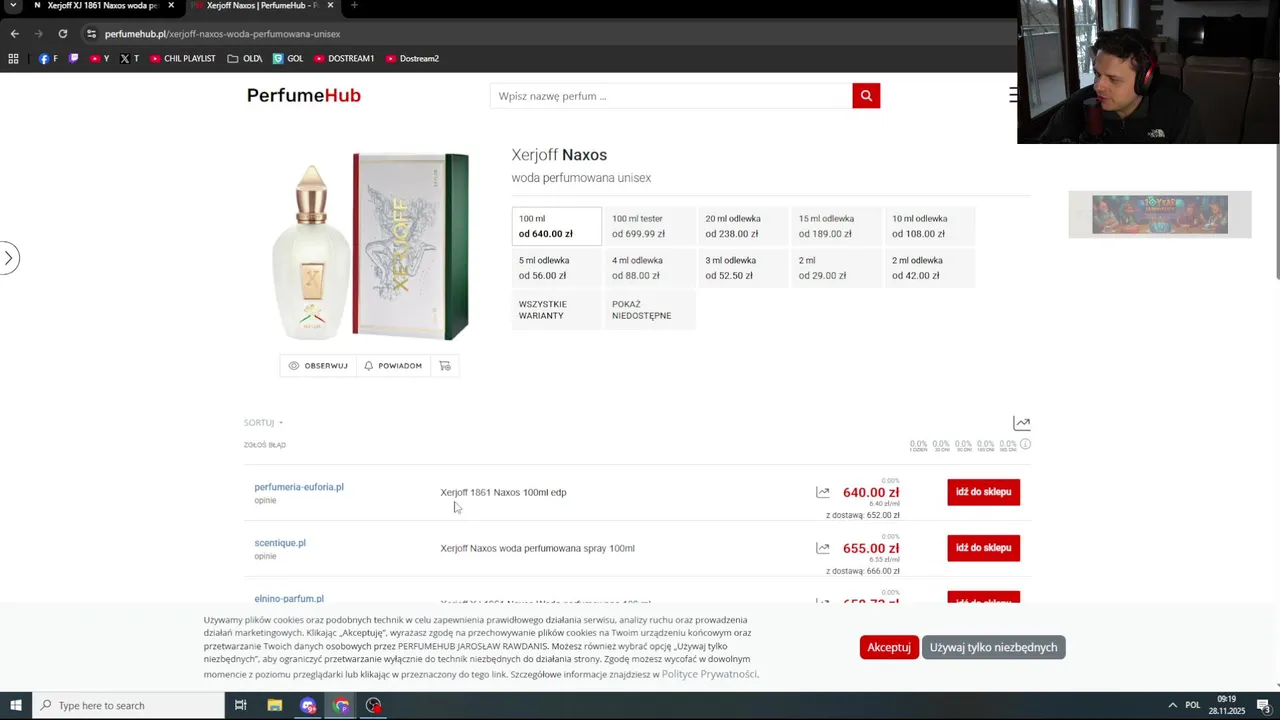Open the price chart for 655.00 zł offer
1280x720 pixels.
point(822,548)
